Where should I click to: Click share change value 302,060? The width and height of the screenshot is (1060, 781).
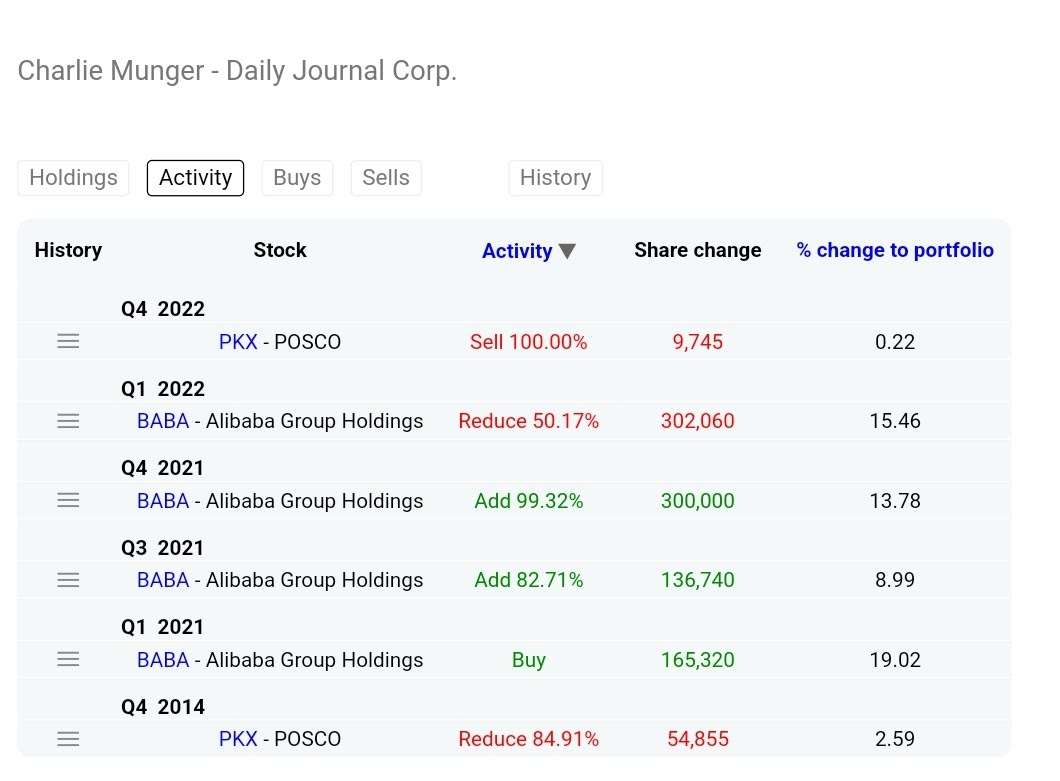[x=698, y=421]
